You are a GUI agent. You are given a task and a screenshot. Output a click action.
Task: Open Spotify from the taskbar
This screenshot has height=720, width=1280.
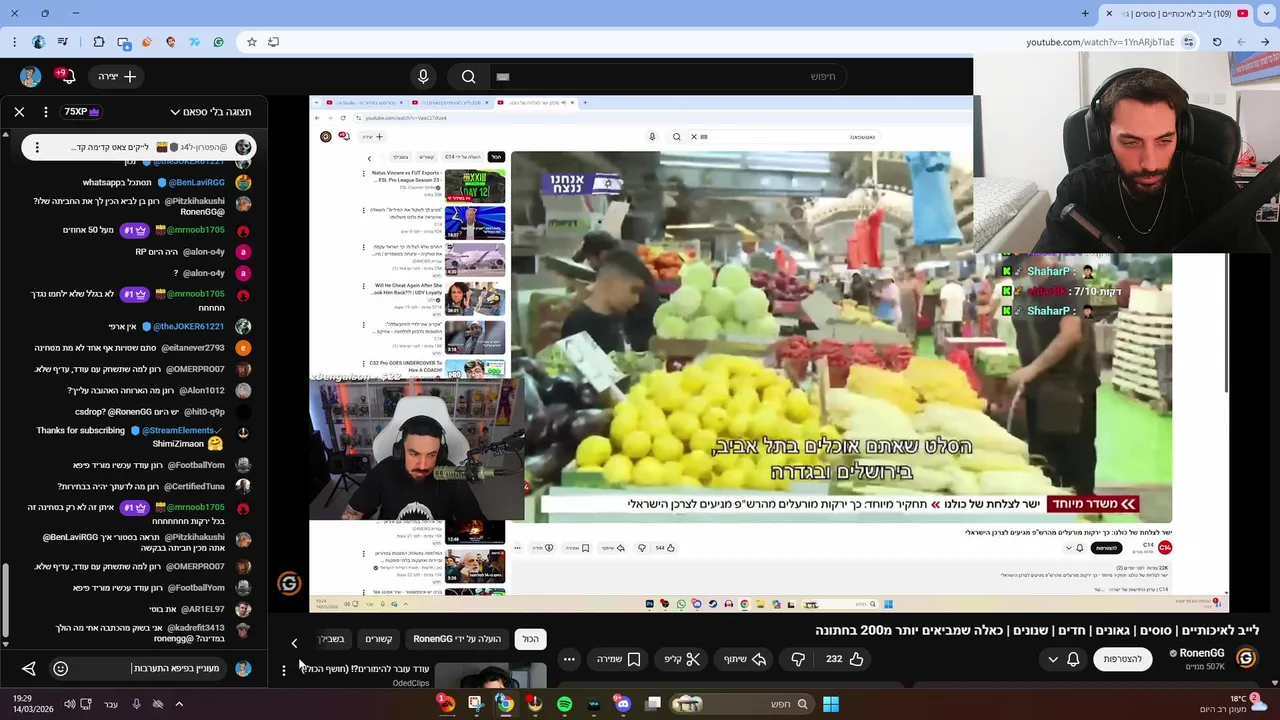coord(564,704)
